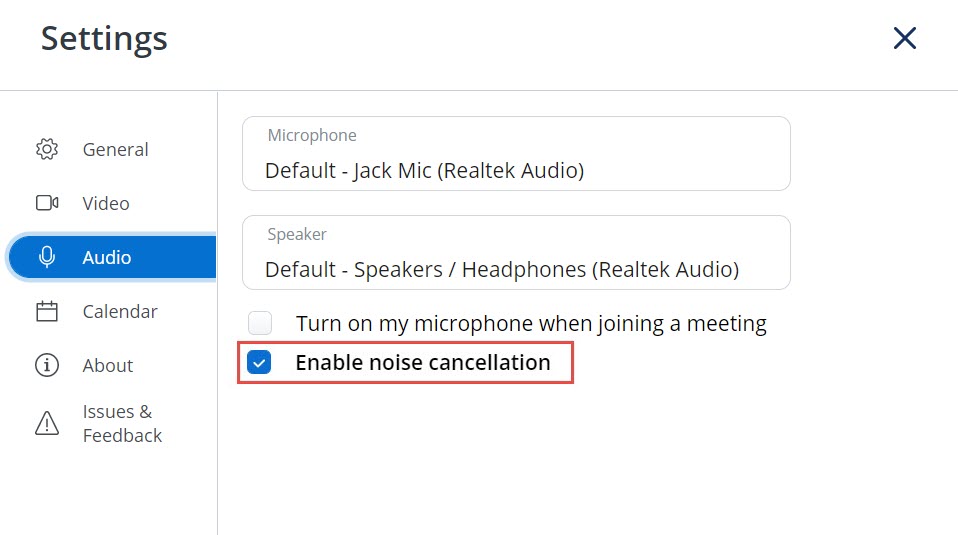Select Default - Jack Mic (Realtek Audio)
The height and width of the screenshot is (535, 958).
[x=425, y=170]
